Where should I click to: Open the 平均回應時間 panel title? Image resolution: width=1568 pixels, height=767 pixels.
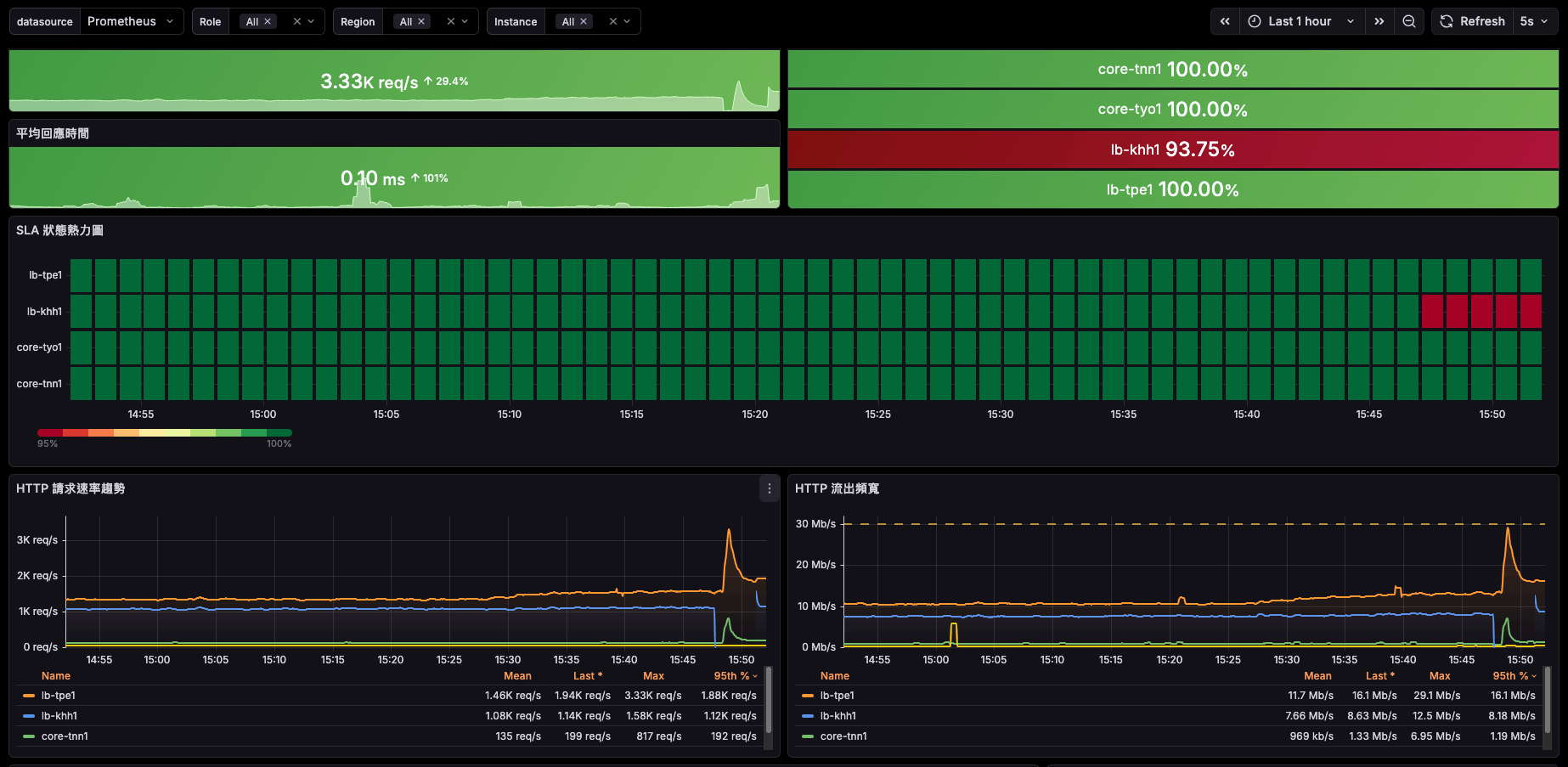pyautogui.click(x=53, y=133)
